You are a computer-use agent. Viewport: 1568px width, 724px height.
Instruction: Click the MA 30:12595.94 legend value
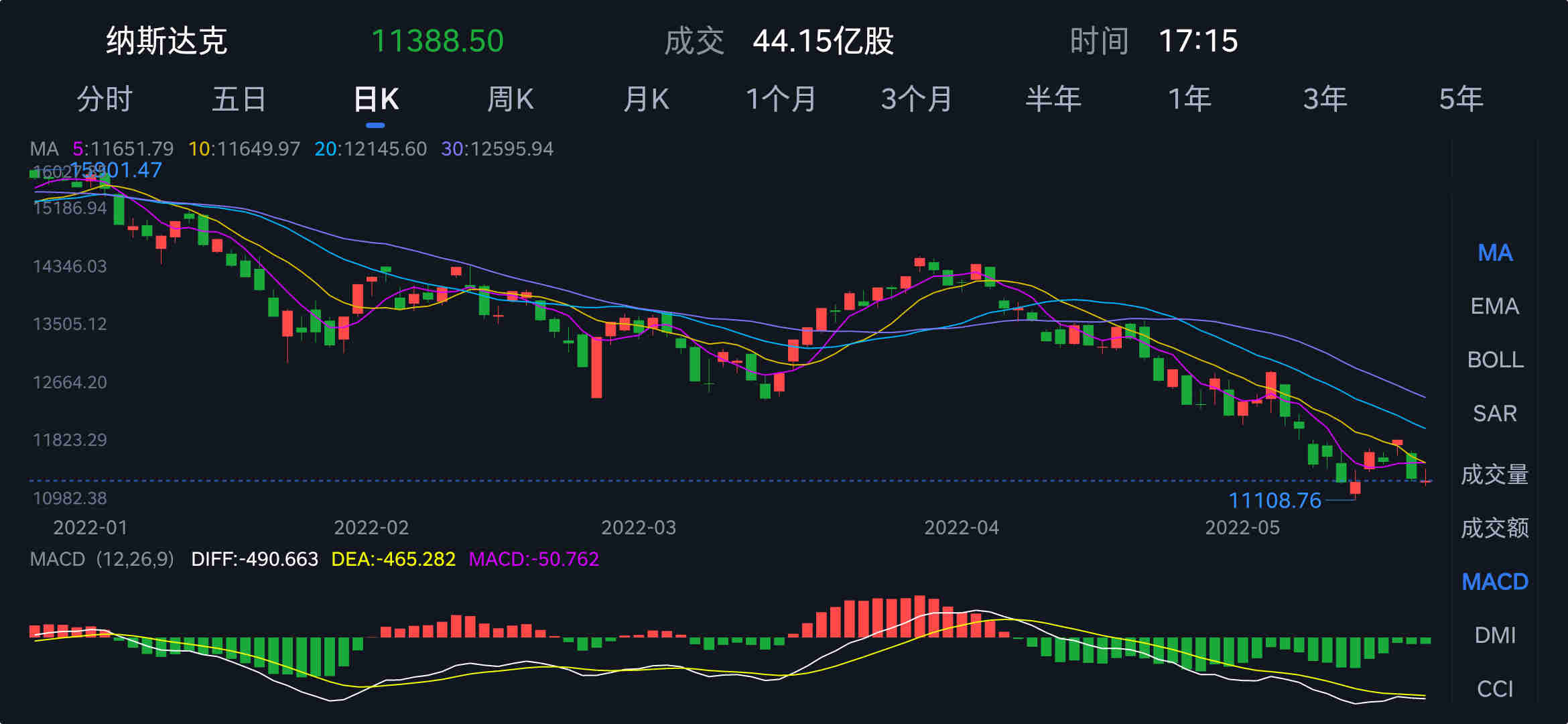pyautogui.click(x=497, y=149)
